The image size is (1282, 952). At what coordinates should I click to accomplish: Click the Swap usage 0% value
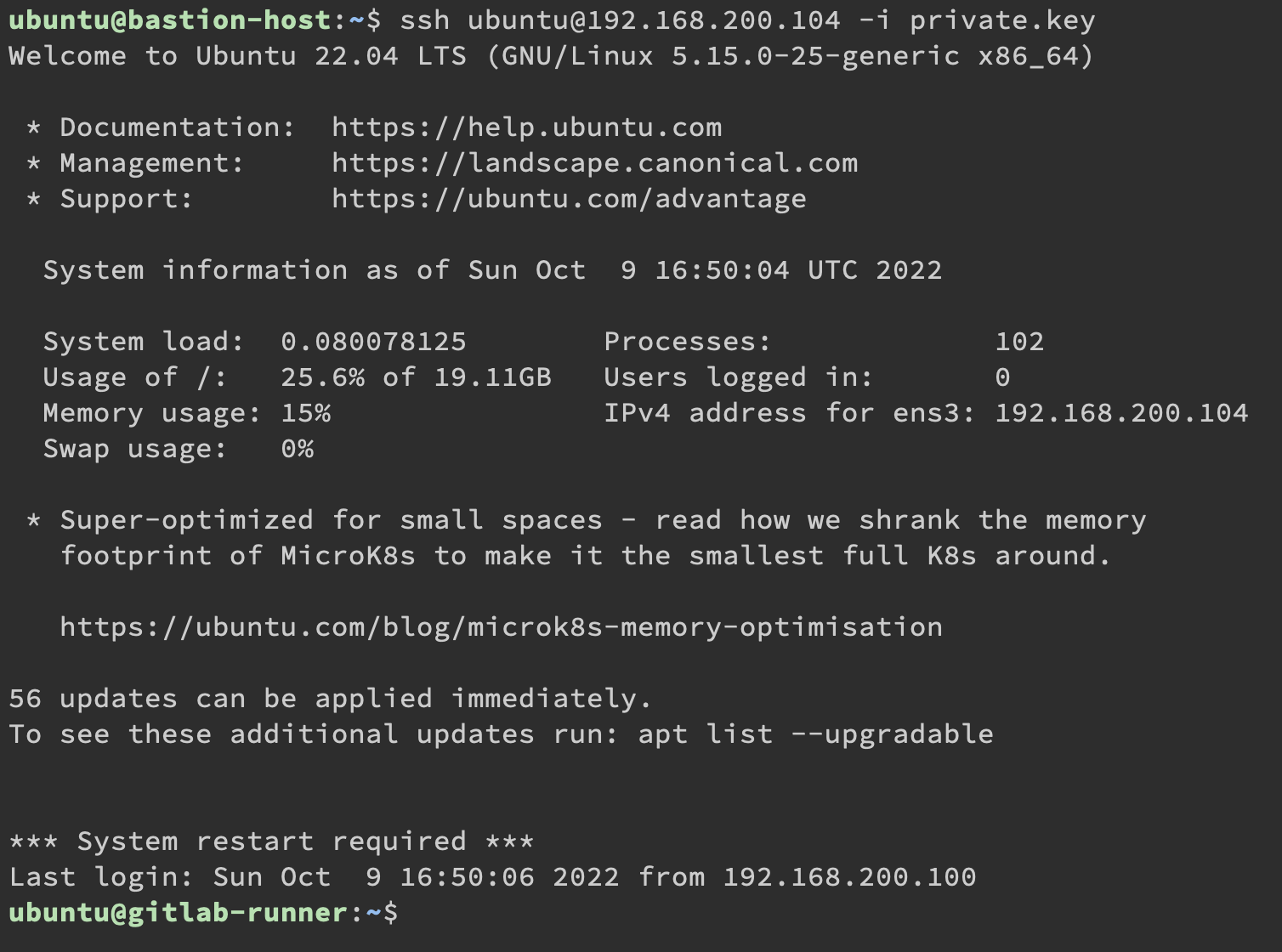click(x=297, y=449)
